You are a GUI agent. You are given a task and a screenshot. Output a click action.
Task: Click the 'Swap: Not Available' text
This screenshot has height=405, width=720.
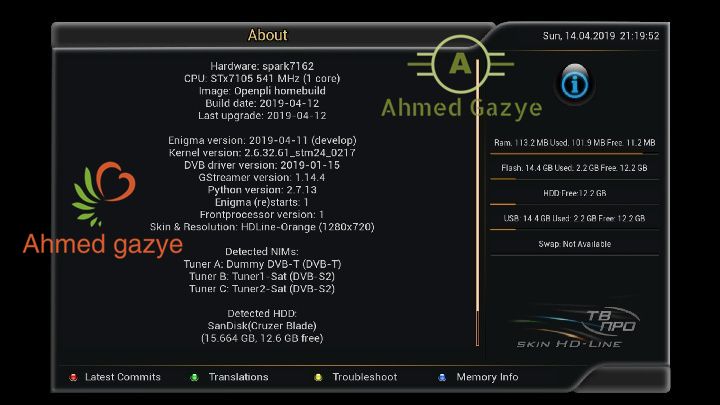tap(574, 244)
